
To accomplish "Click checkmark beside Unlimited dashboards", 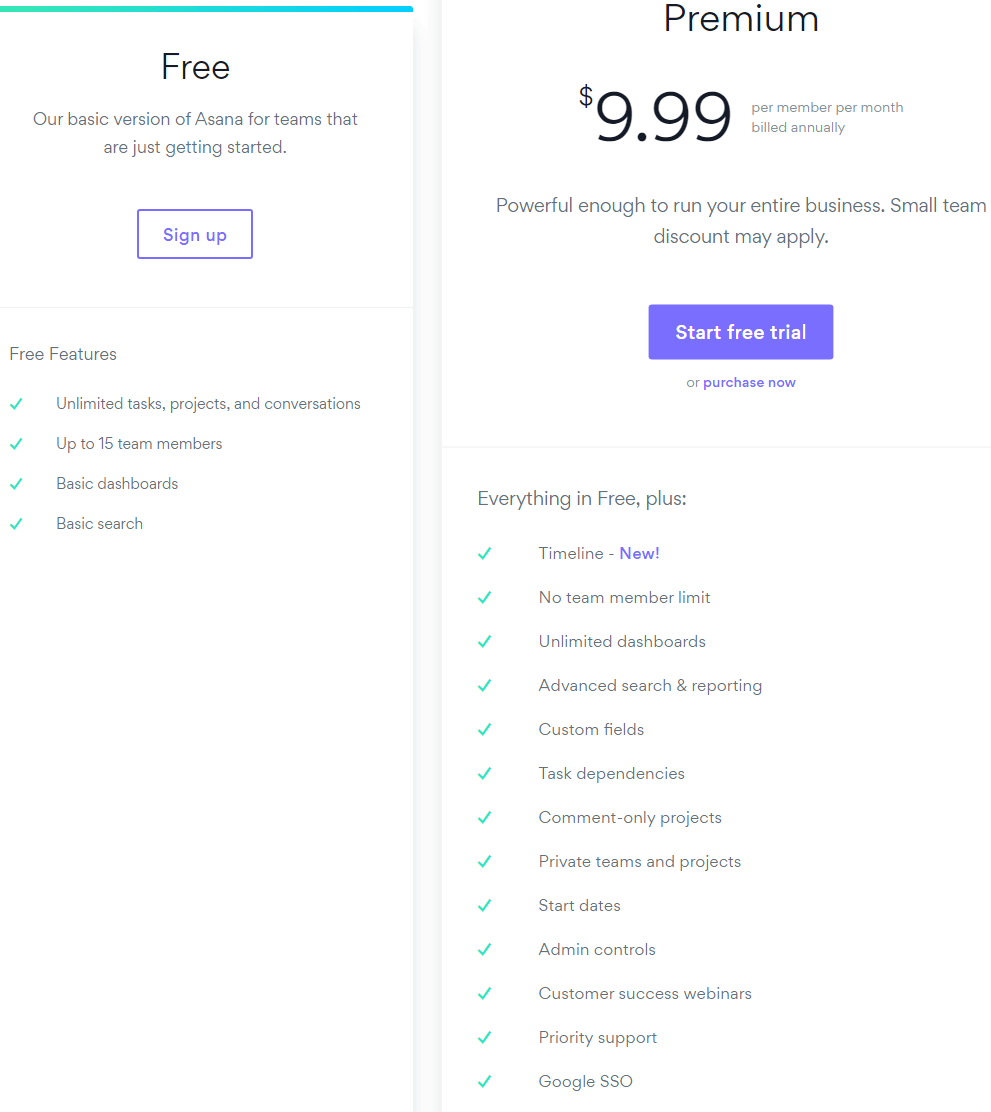I will click(x=485, y=642).
